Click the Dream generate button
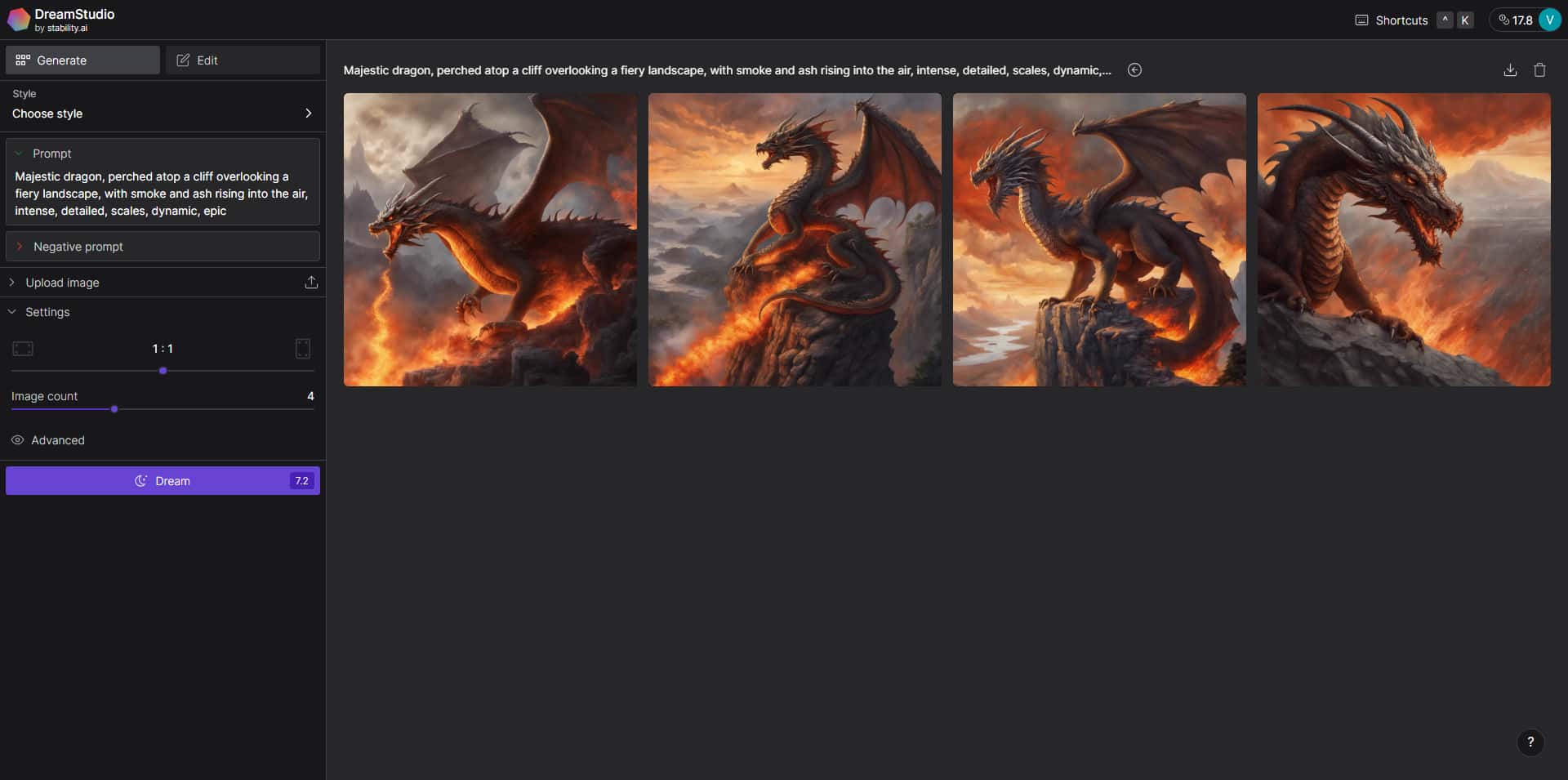The width and height of the screenshot is (1568, 780). tap(163, 481)
